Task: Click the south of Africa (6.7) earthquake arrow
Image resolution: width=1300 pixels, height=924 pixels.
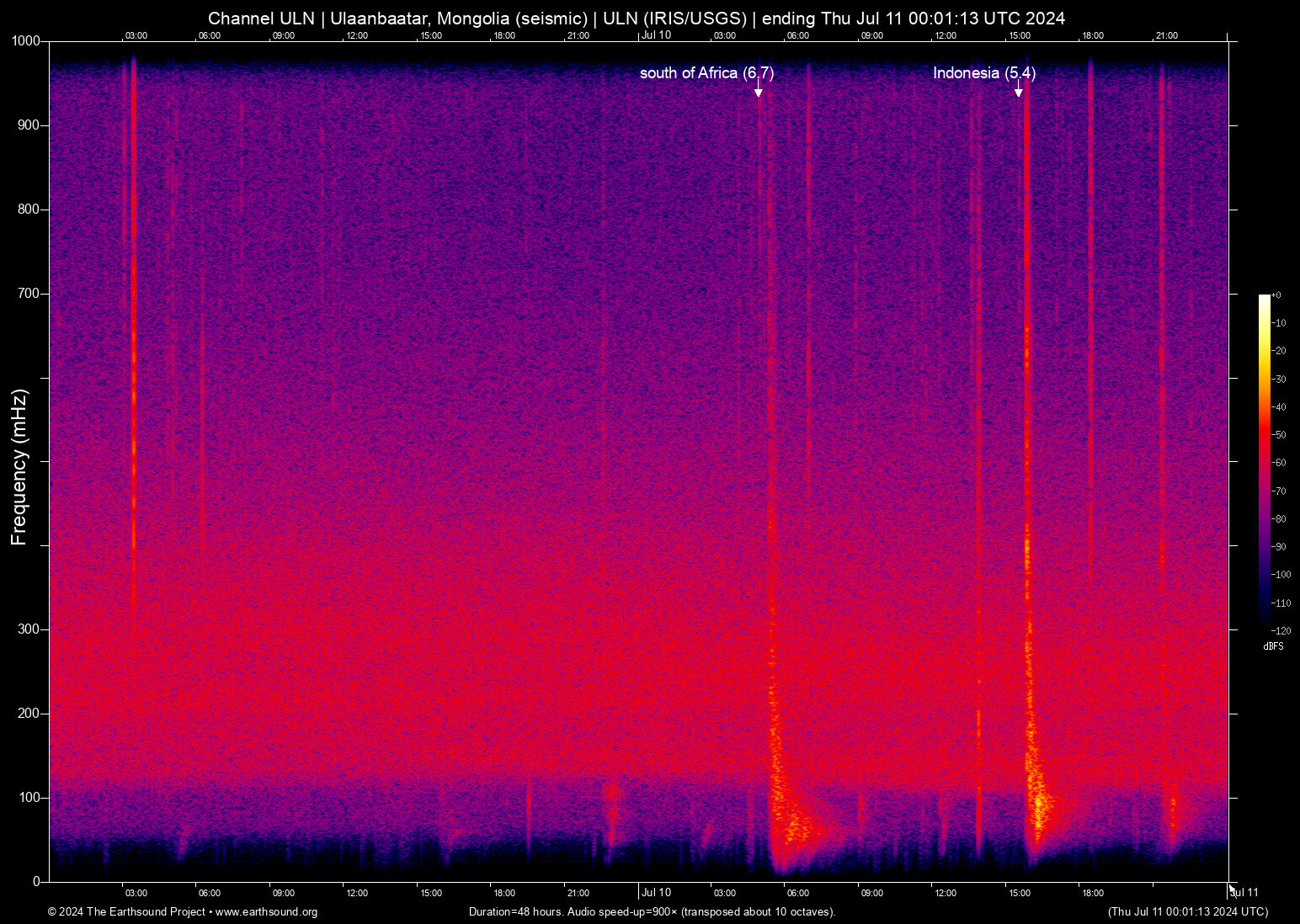Action: coord(760,90)
